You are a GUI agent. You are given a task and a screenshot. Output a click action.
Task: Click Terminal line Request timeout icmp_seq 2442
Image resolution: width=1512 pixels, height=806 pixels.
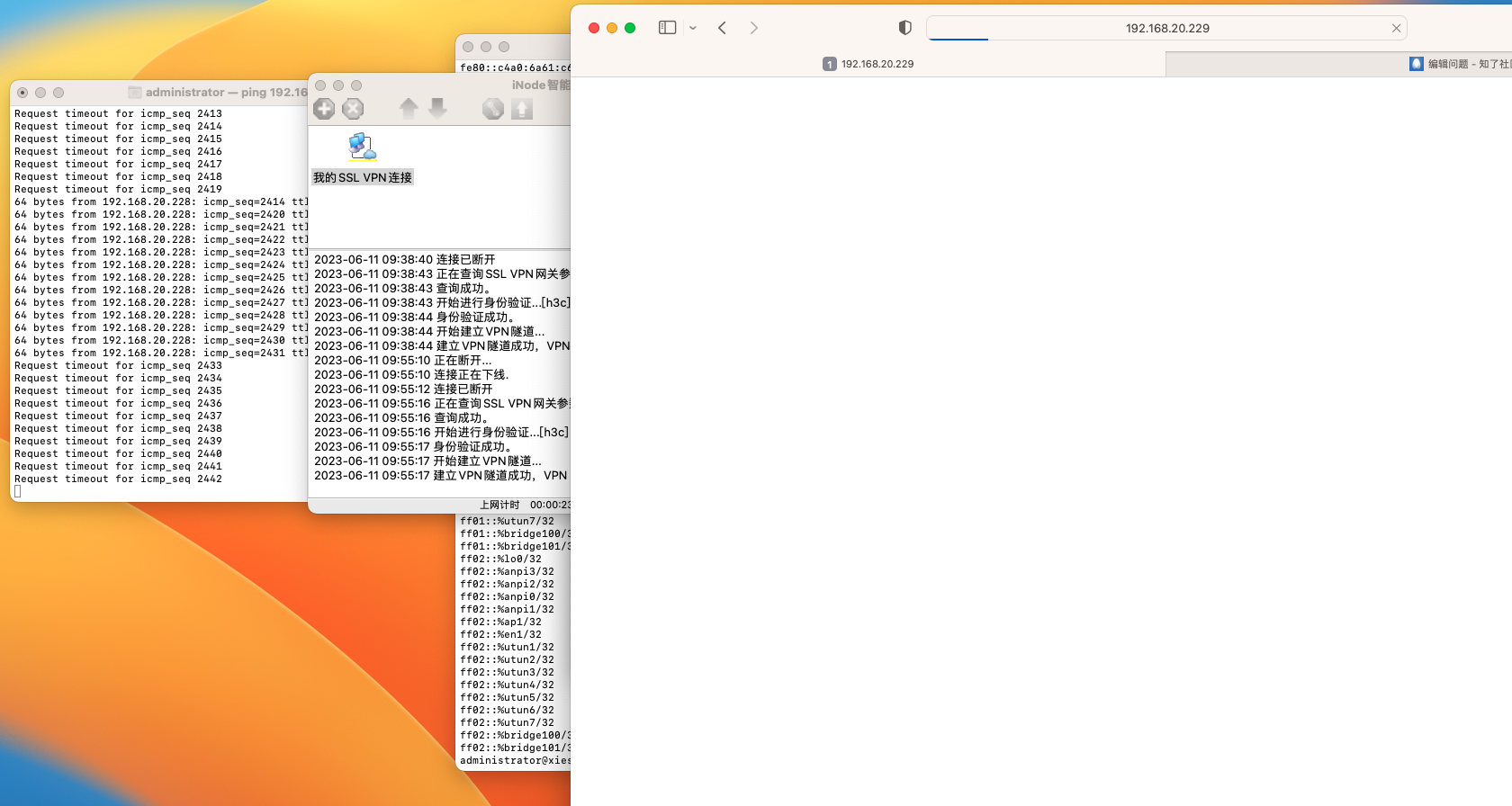tap(118, 479)
